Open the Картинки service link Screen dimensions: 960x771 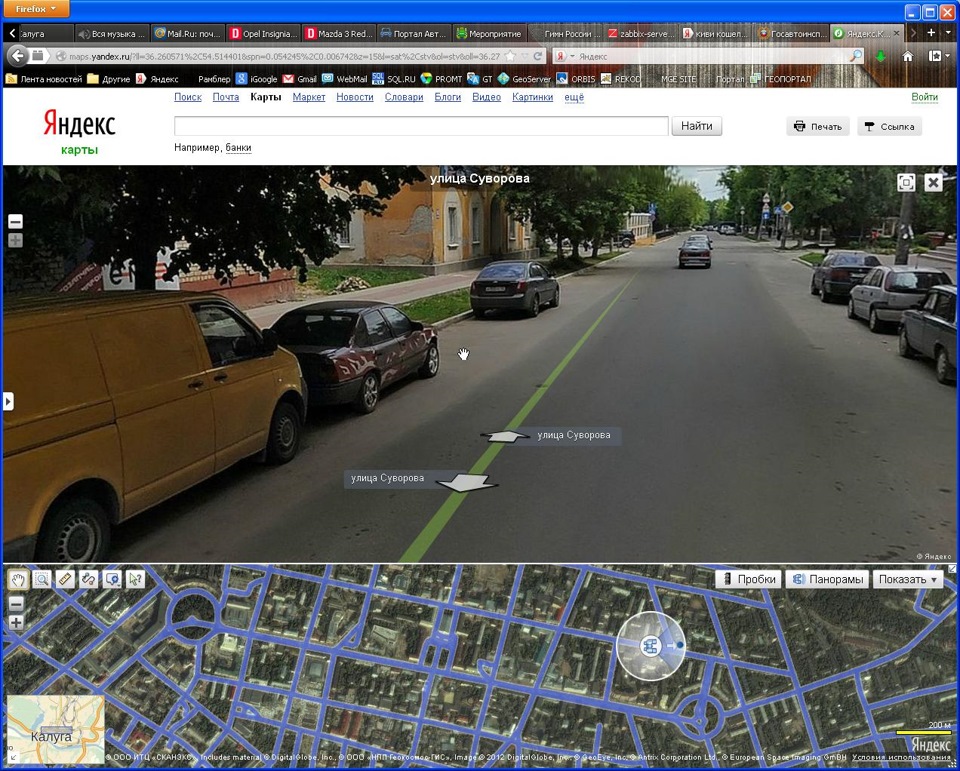[533, 97]
